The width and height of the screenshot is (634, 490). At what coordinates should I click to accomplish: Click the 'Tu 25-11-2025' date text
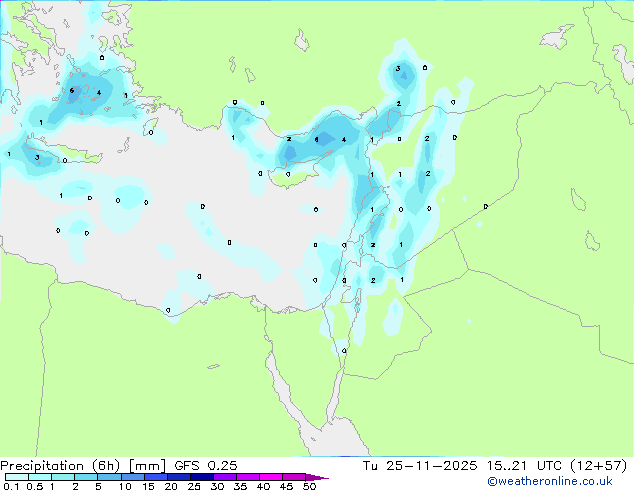point(420,466)
